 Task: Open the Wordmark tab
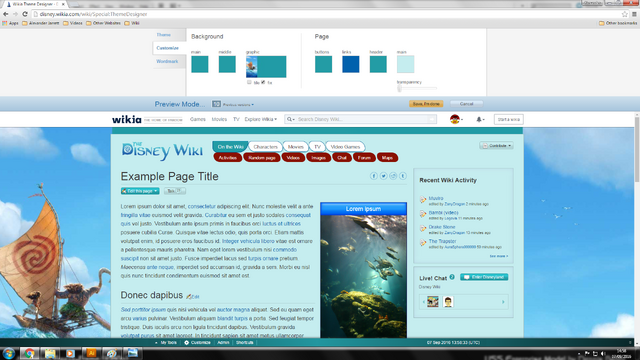167,61
